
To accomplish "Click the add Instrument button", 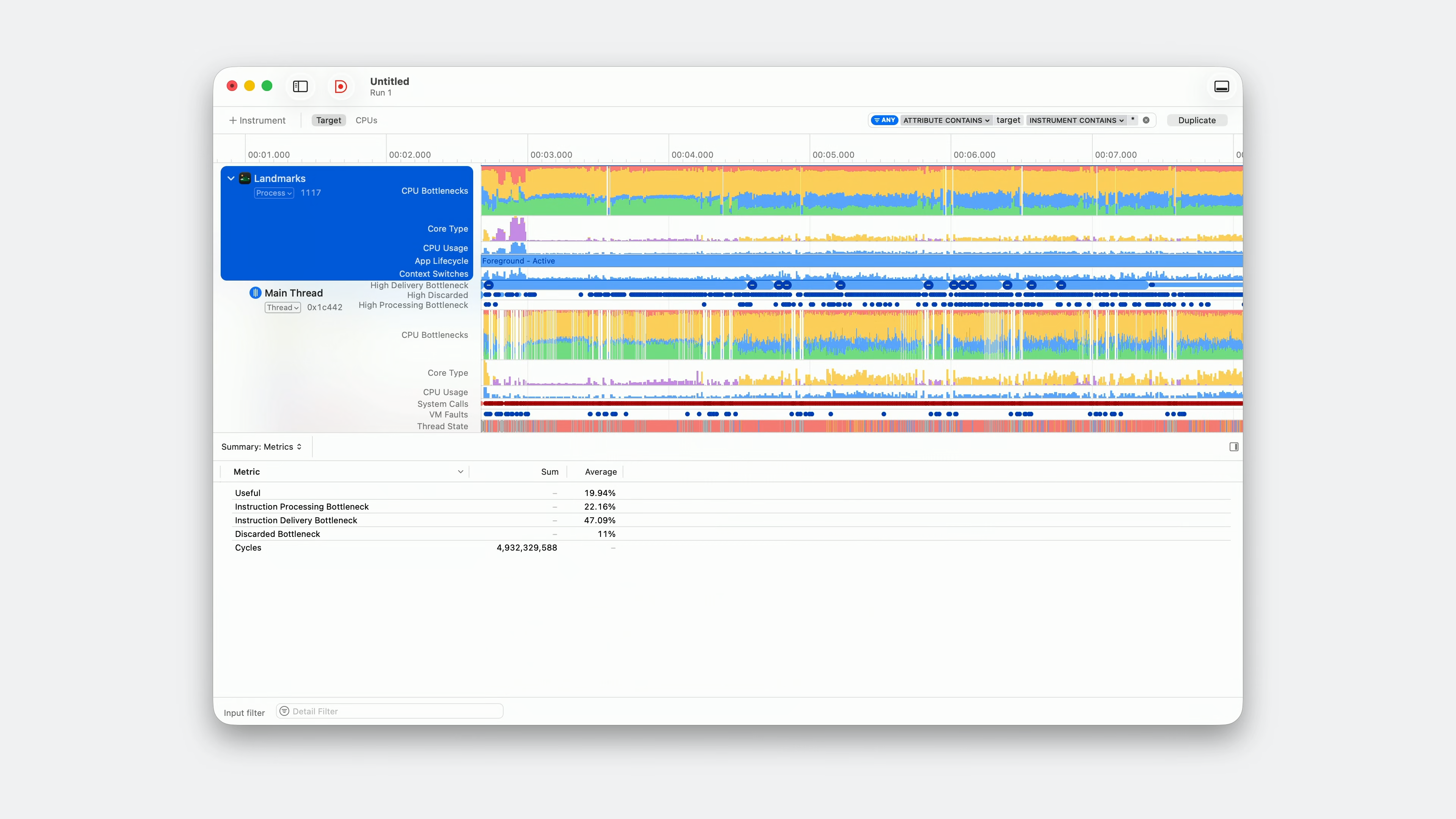I will [x=257, y=121].
